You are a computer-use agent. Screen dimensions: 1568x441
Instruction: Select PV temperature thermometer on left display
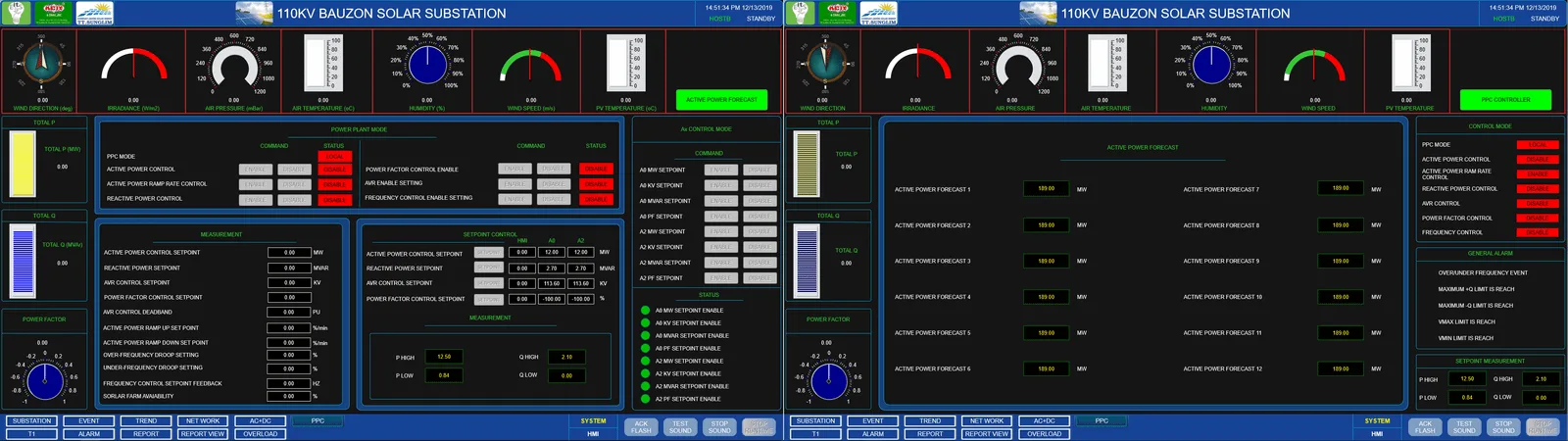(625, 63)
